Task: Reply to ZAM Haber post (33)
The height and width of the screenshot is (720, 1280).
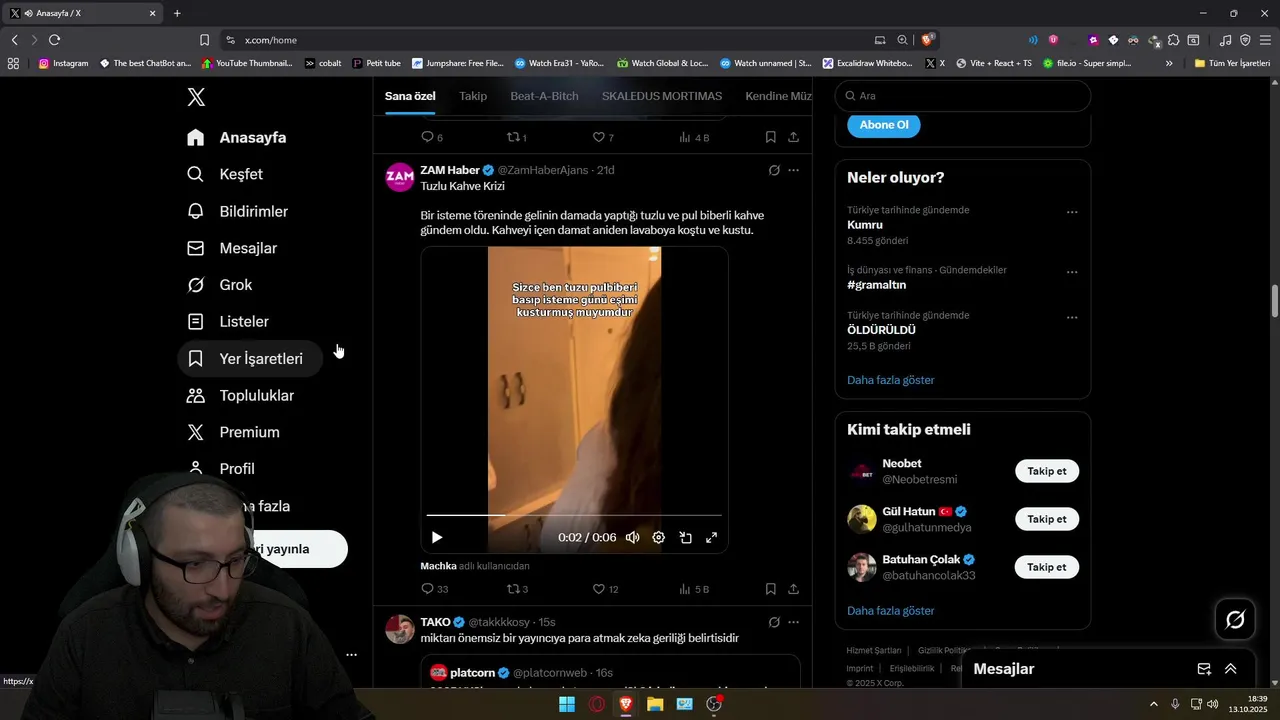Action: click(x=435, y=589)
